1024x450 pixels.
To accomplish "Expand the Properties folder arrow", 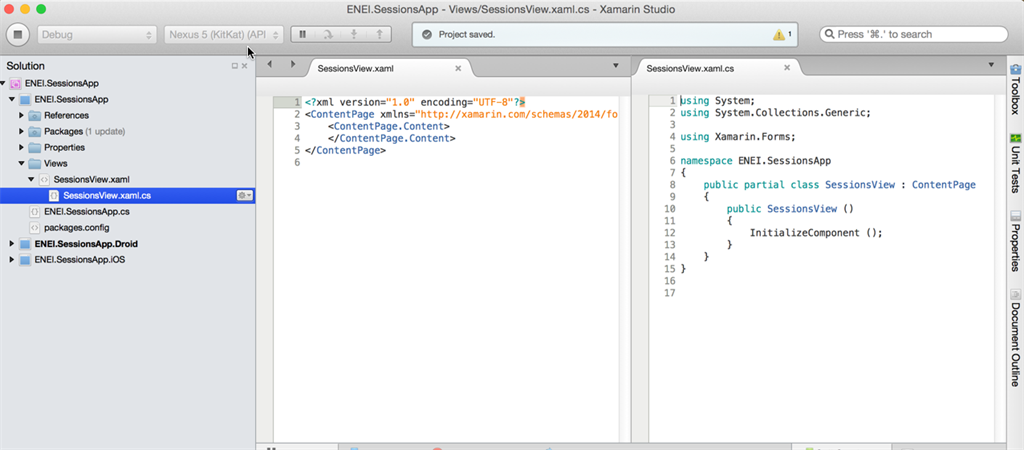I will point(22,148).
